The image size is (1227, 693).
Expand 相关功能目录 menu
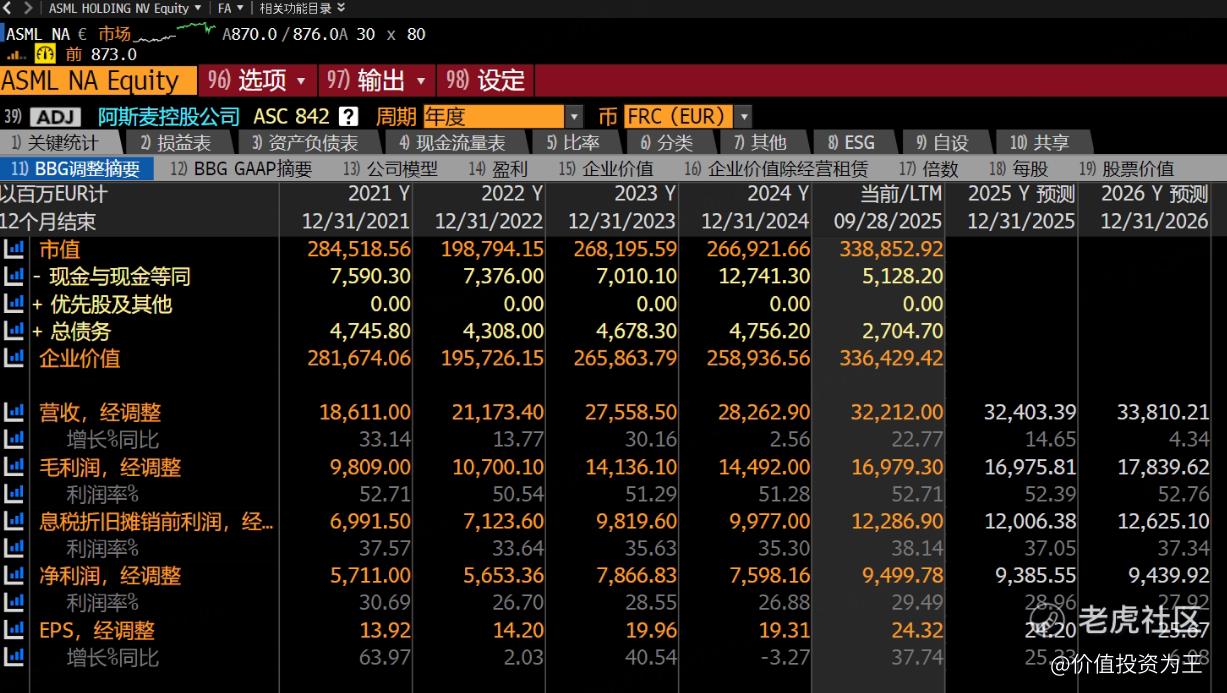click(x=302, y=8)
